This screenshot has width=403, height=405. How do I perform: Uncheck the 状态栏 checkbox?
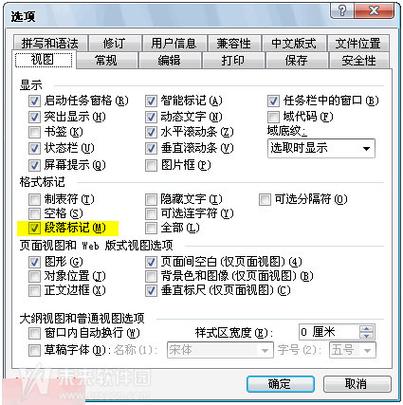pos(34,148)
